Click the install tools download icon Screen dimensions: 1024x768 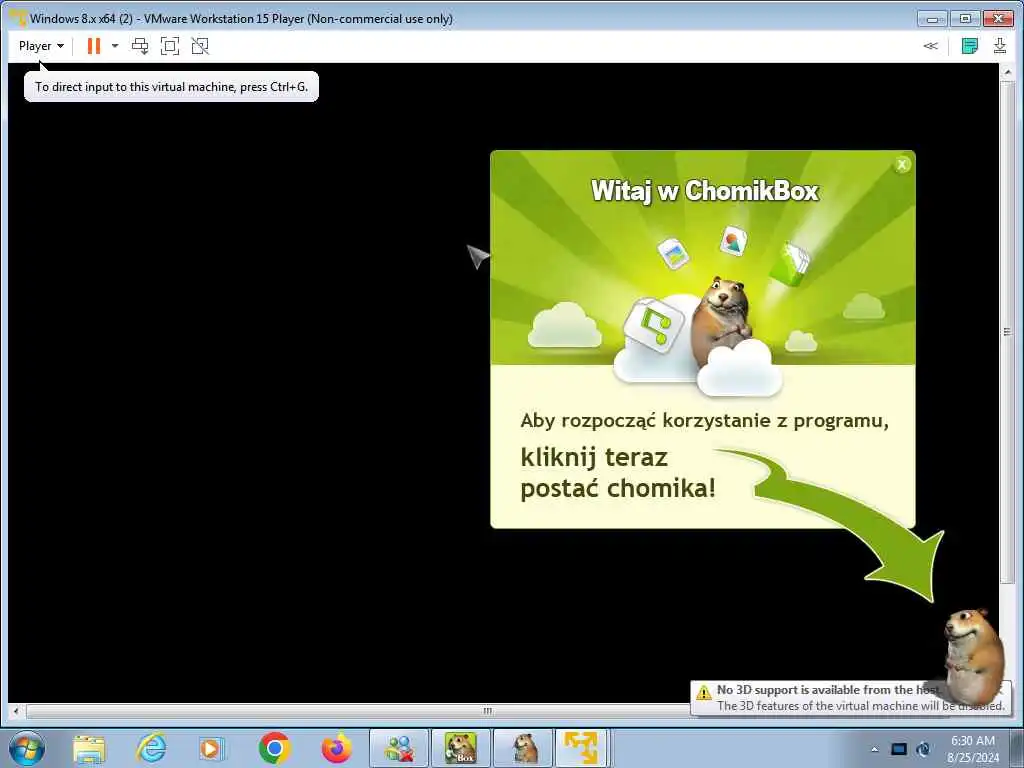point(1000,46)
